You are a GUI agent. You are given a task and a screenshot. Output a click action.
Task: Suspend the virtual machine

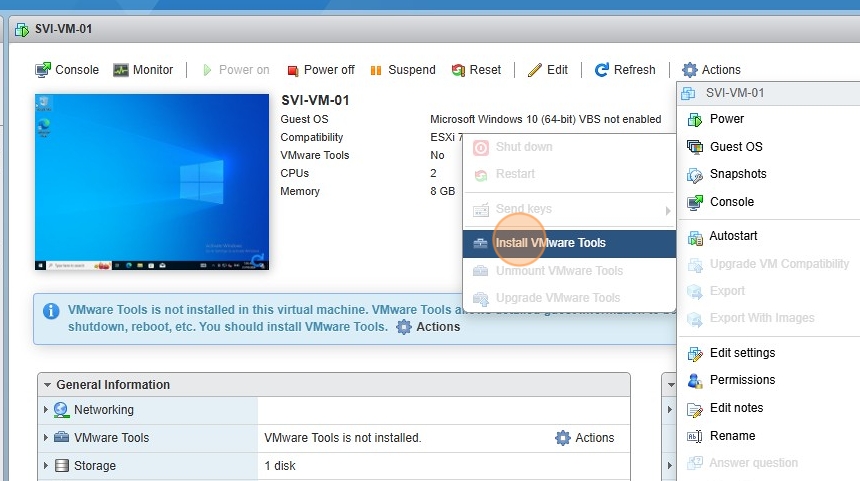(x=403, y=70)
